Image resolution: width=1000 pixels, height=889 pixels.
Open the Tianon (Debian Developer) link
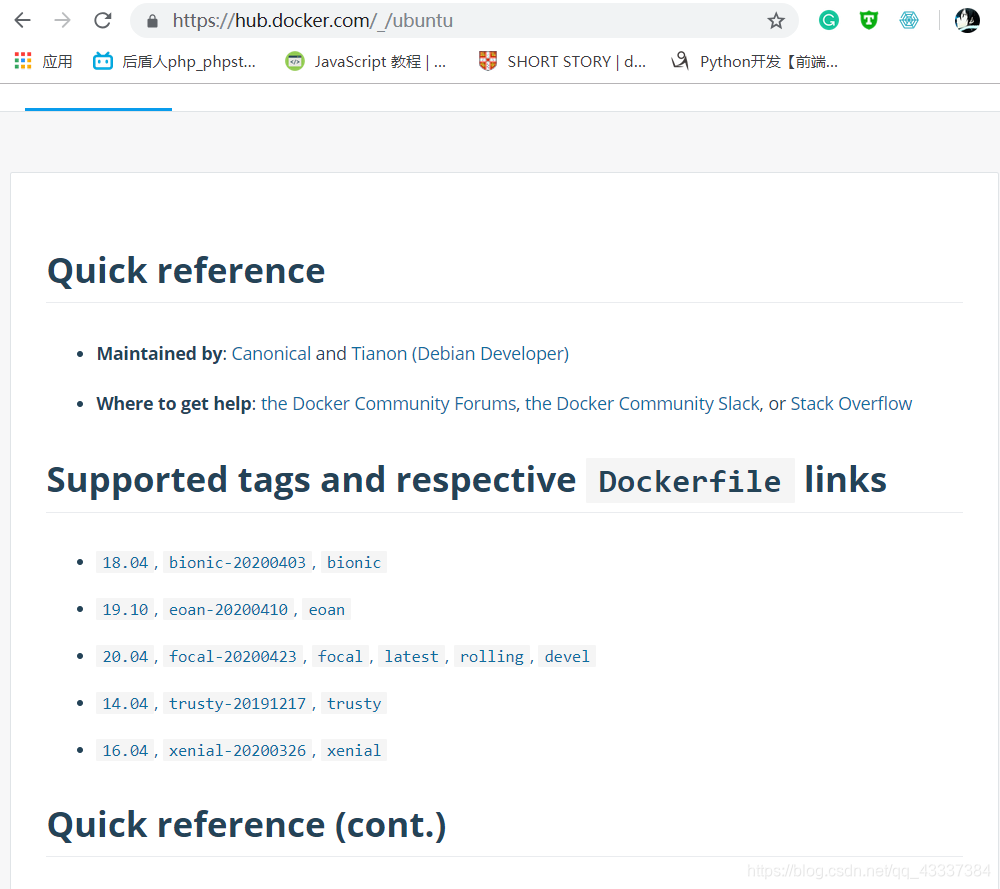pos(460,353)
